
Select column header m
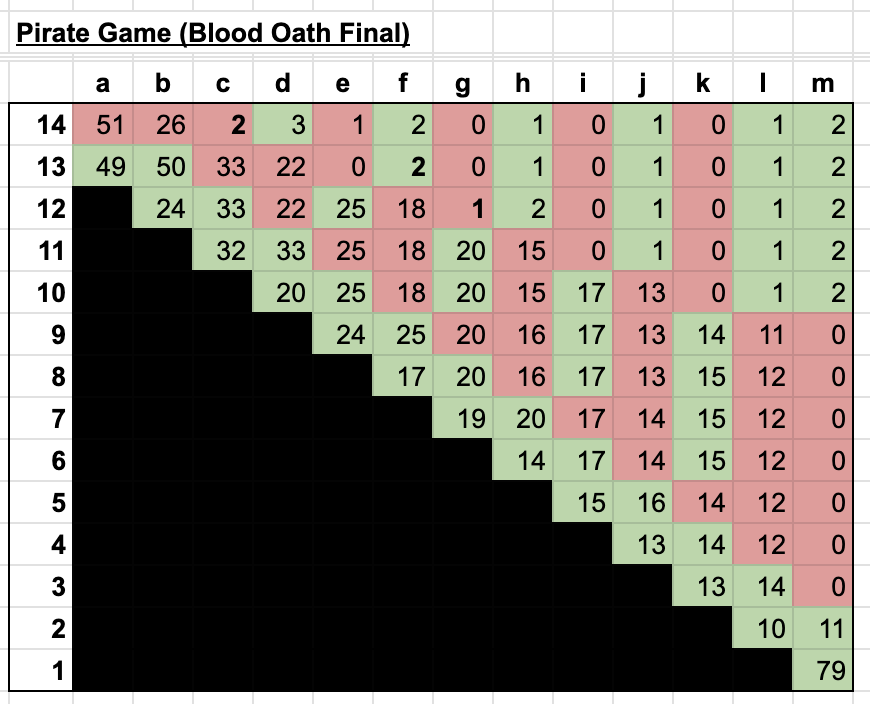point(822,84)
